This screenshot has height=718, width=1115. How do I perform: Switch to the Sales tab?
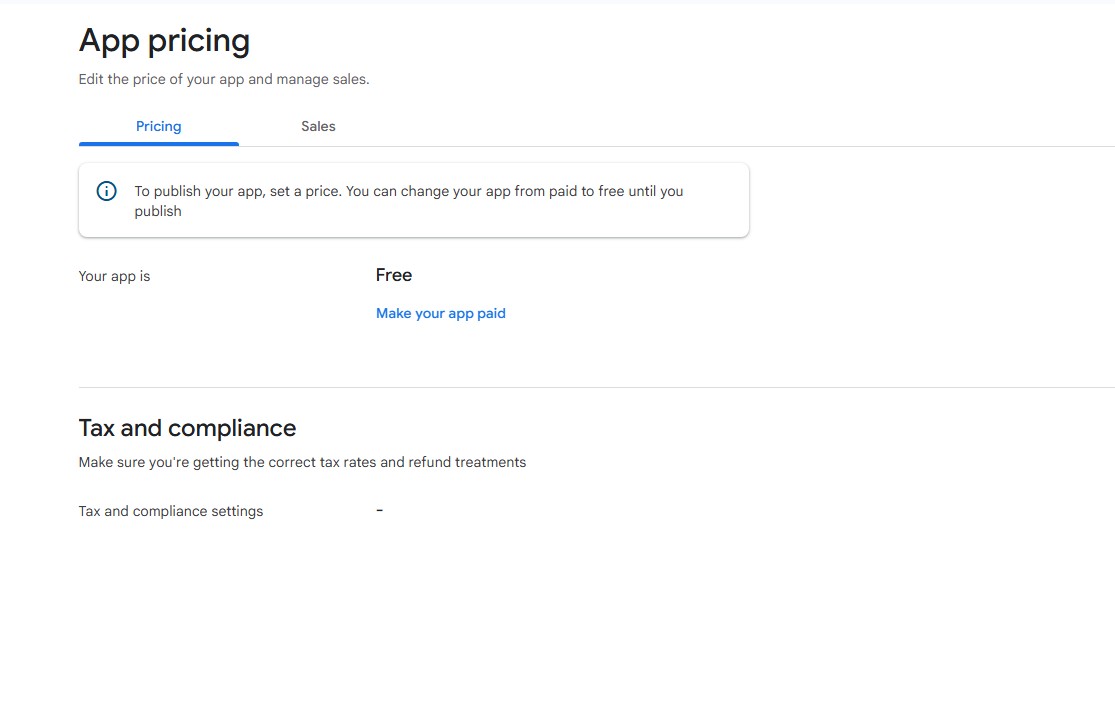pyautogui.click(x=318, y=126)
